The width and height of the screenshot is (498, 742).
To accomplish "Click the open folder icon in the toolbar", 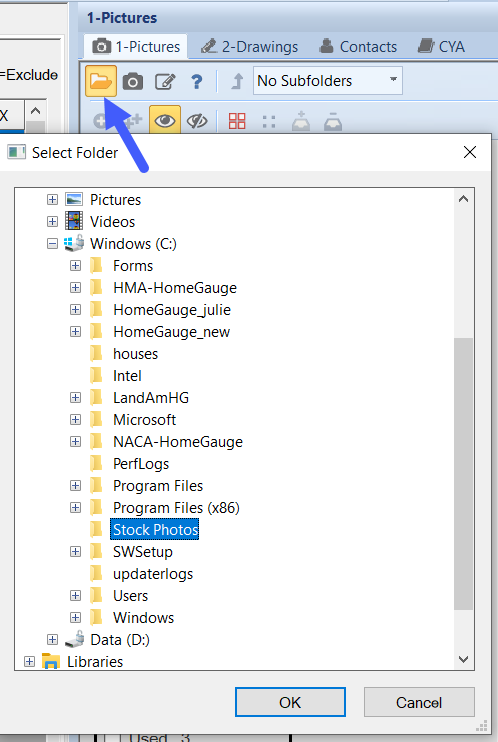I will click(x=101, y=81).
